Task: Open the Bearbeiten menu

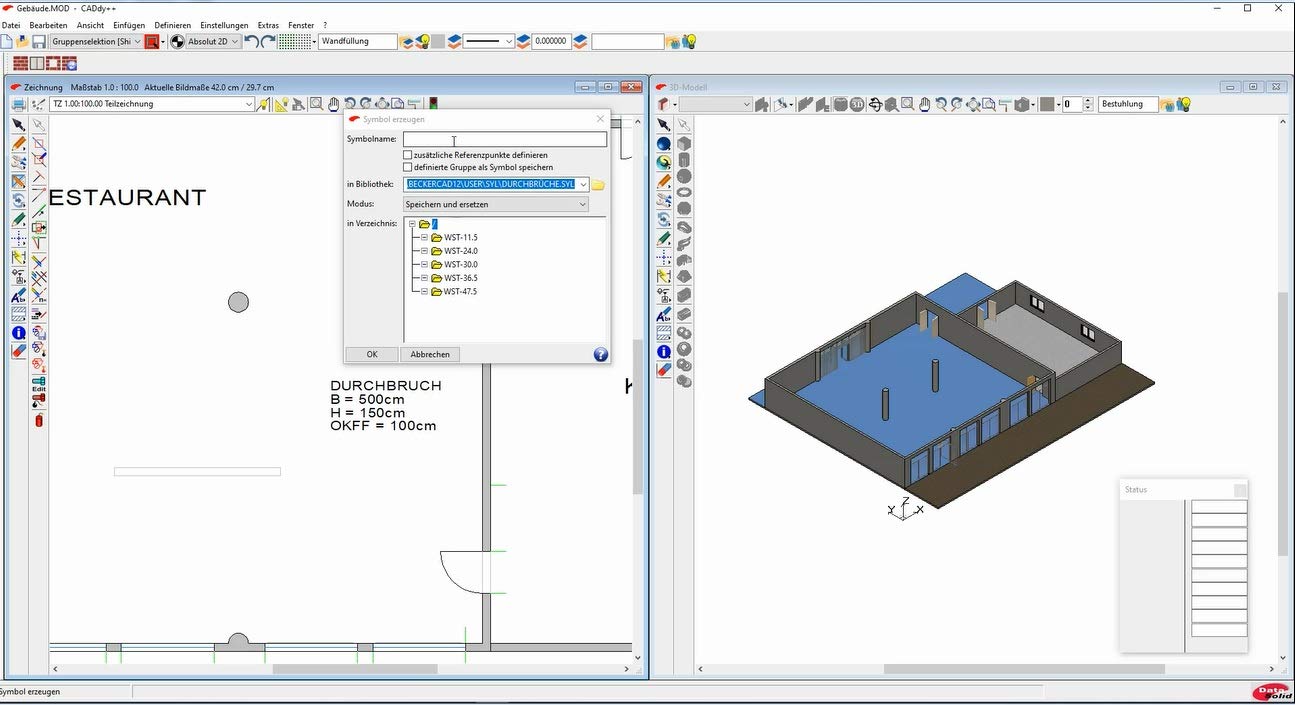Action: point(48,25)
